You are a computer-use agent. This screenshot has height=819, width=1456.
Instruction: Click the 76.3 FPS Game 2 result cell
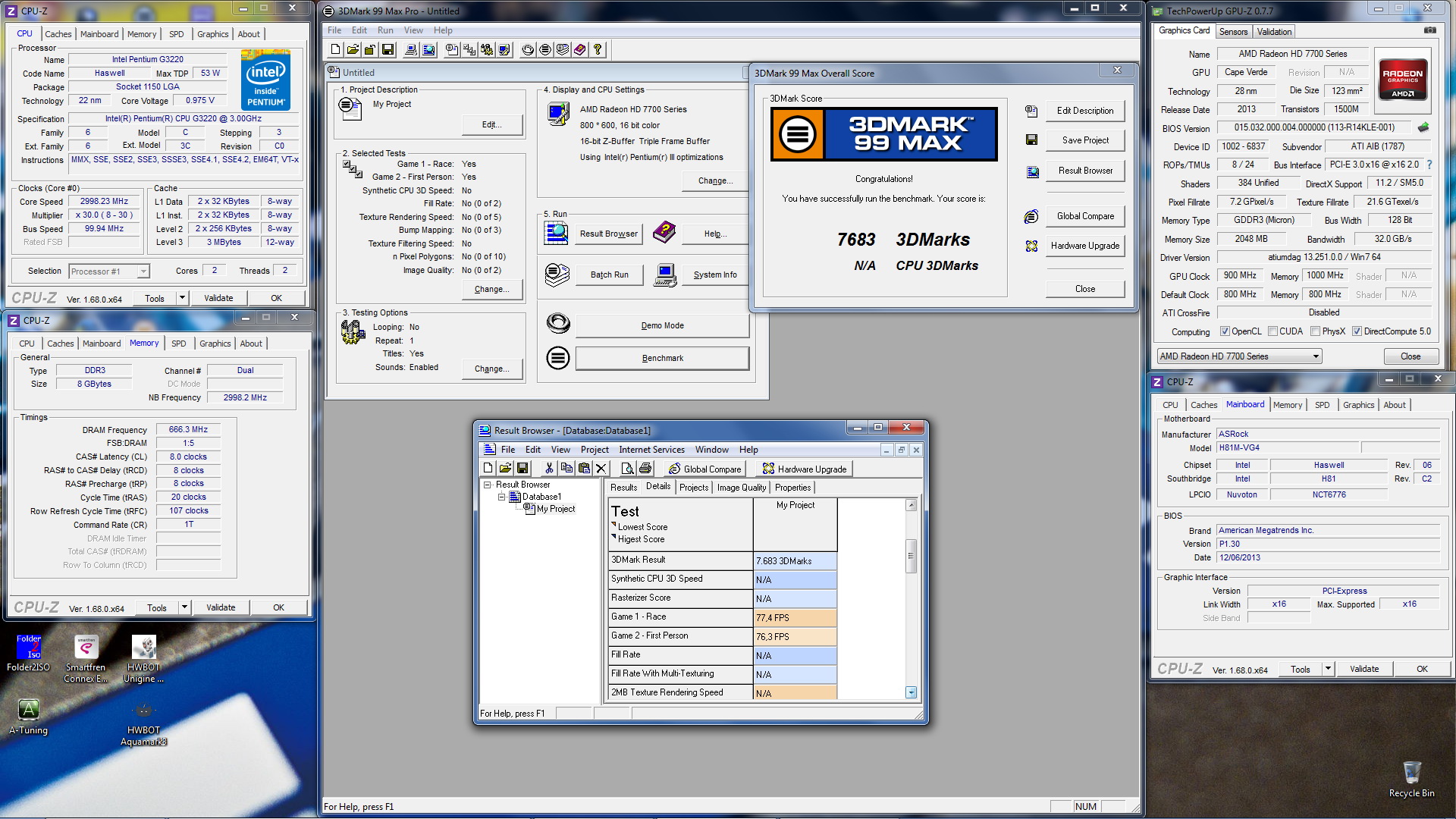point(795,637)
